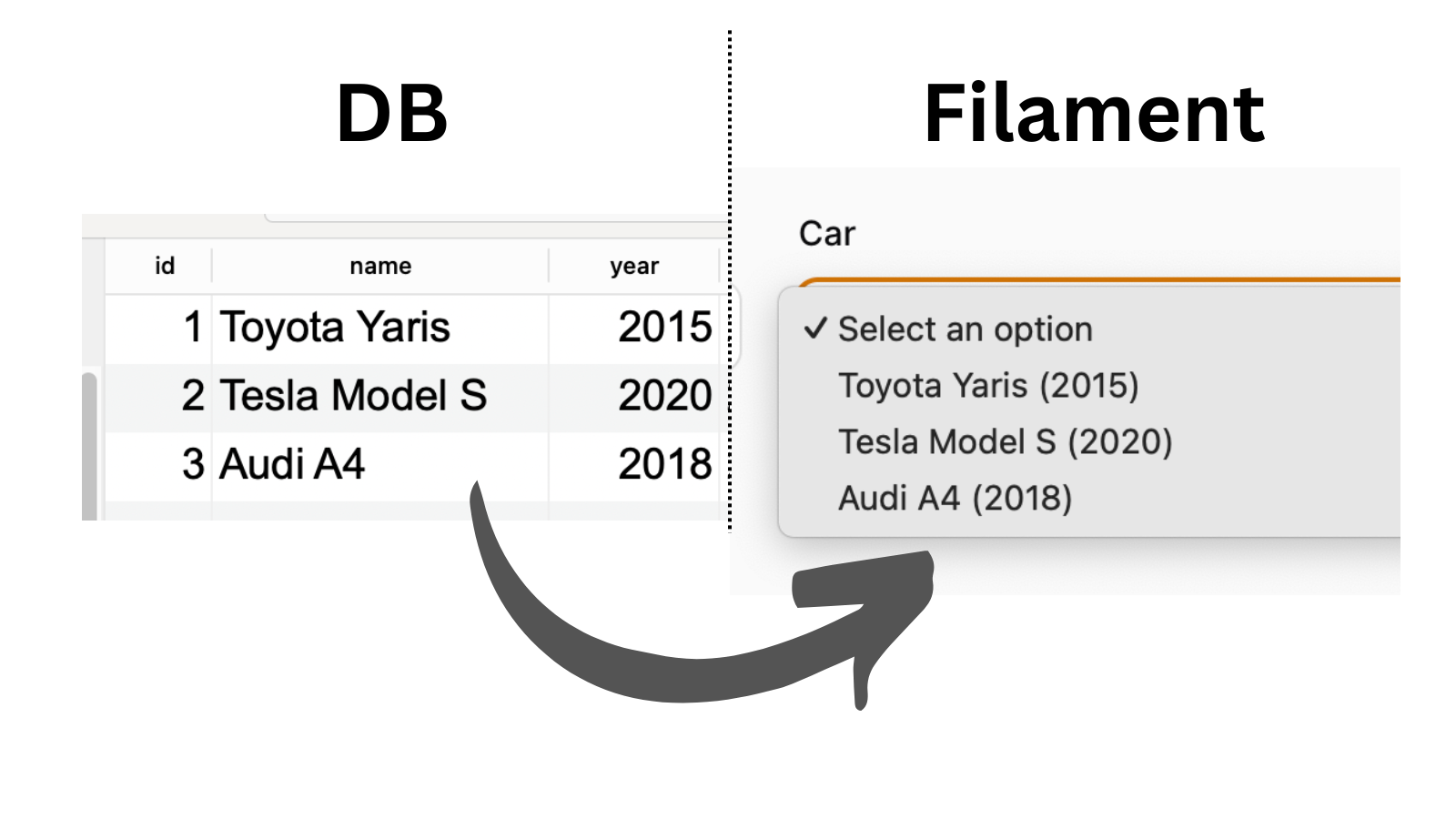Choose the "Select an option" placeholder entry

(x=965, y=329)
